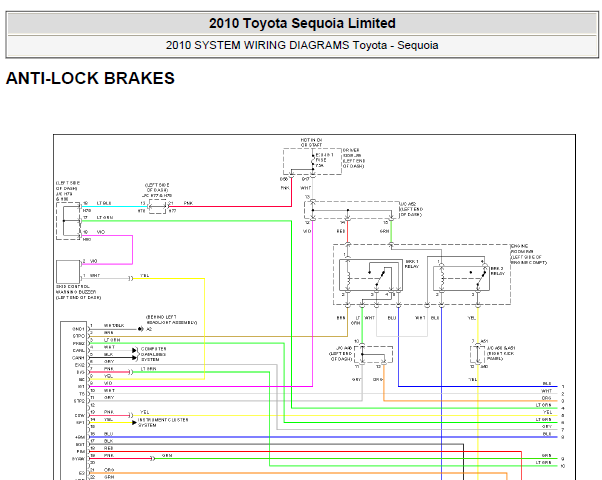The height and width of the screenshot is (480, 602).
Task: Click the "2010 SYSTEM WIRING DIAGRAMS Toyota - Sequoia" subtitle
Action: click(302, 45)
